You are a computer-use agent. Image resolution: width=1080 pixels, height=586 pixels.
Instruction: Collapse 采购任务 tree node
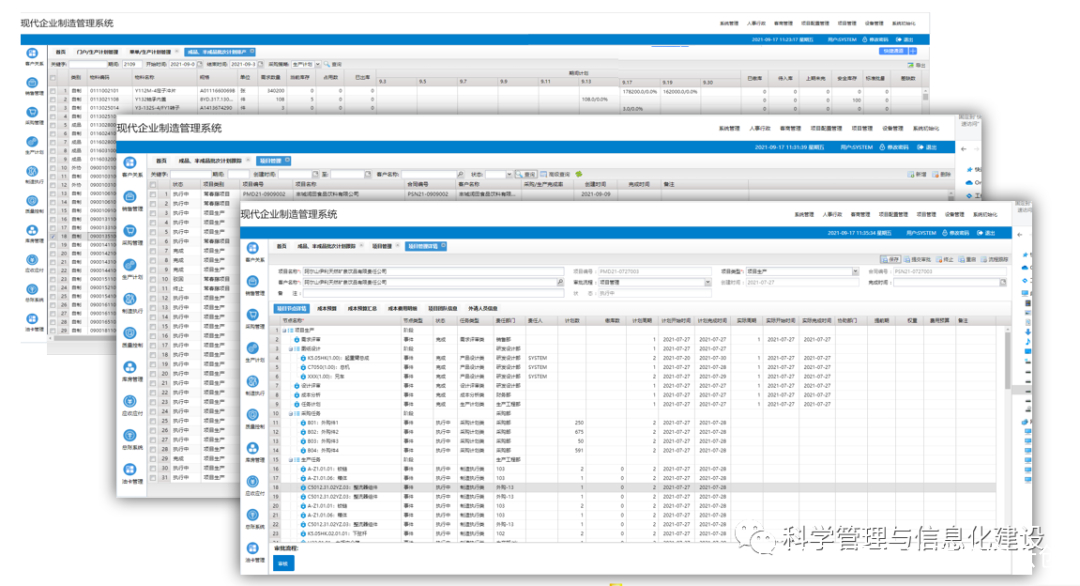291,414
